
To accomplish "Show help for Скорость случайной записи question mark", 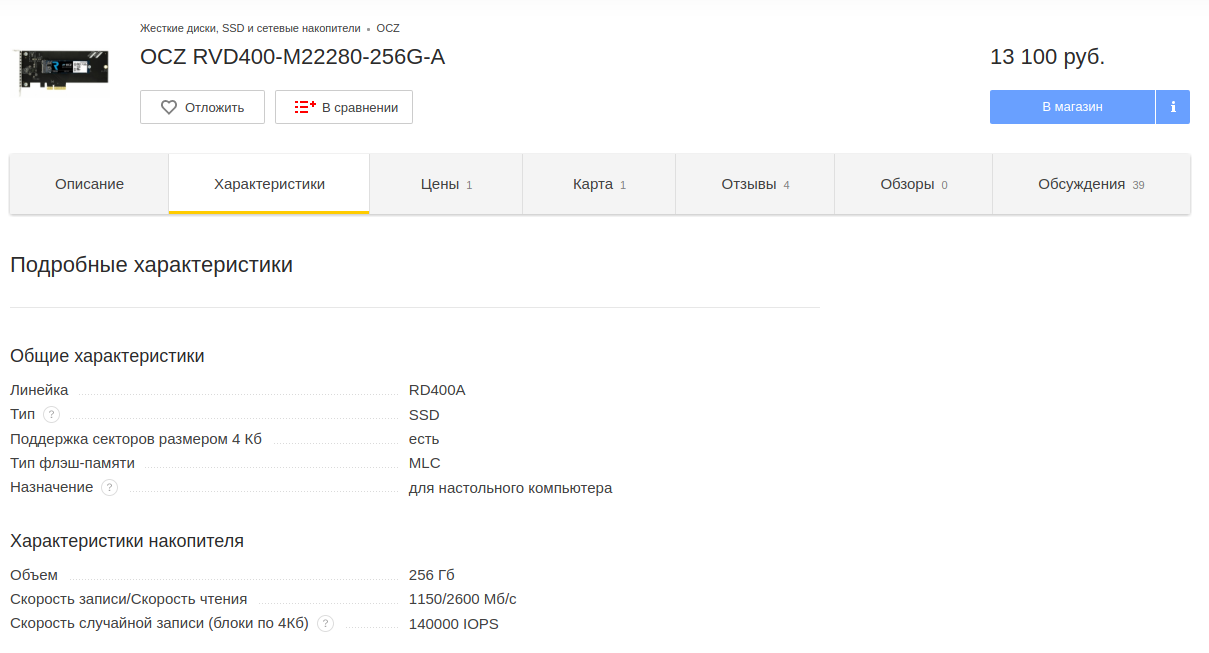I will [x=325, y=623].
